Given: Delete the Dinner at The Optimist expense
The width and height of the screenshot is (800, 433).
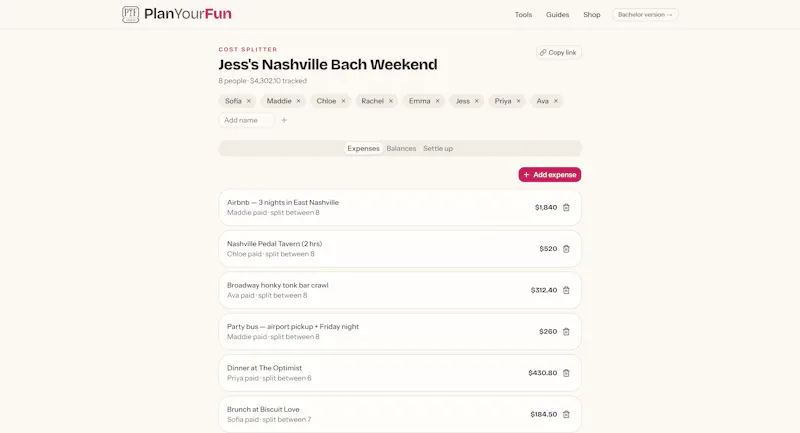Looking at the screenshot, I should (566, 373).
